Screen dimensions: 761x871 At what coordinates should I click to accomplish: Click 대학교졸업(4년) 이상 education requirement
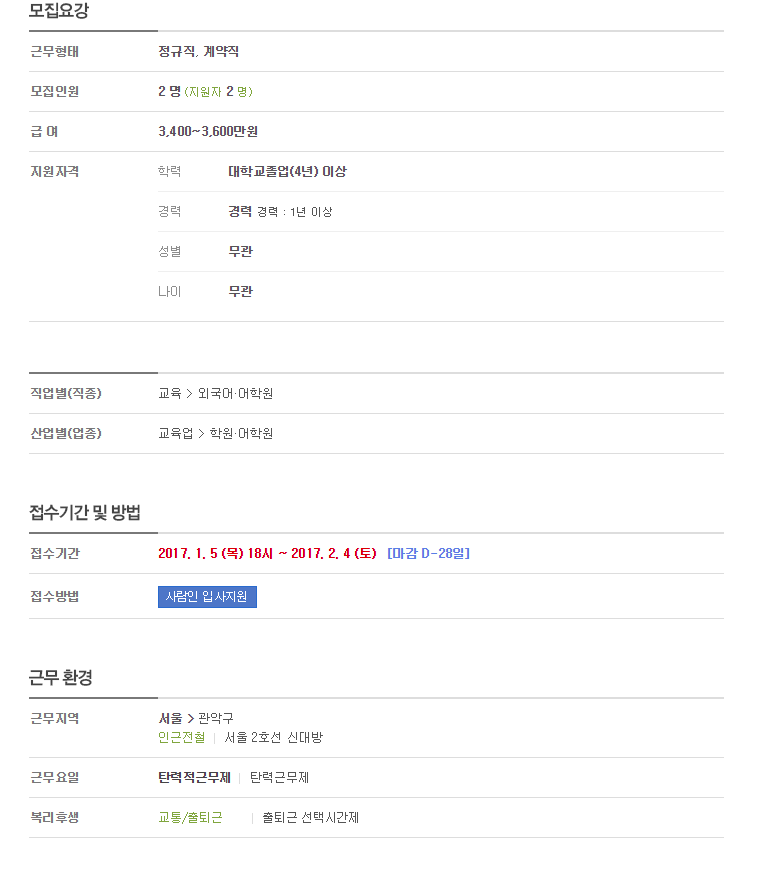point(287,172)
